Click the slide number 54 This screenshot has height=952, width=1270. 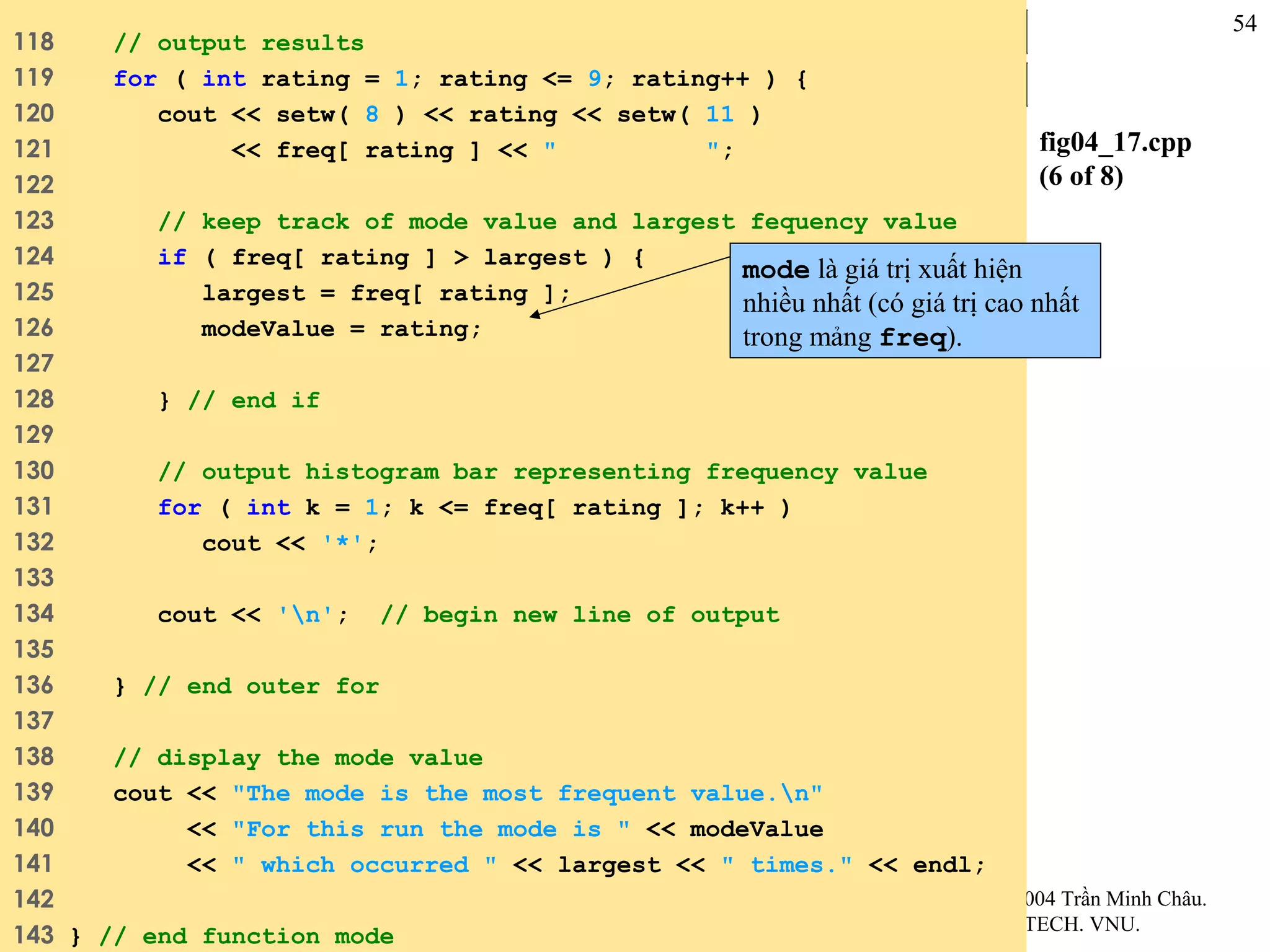(1244, 24)
